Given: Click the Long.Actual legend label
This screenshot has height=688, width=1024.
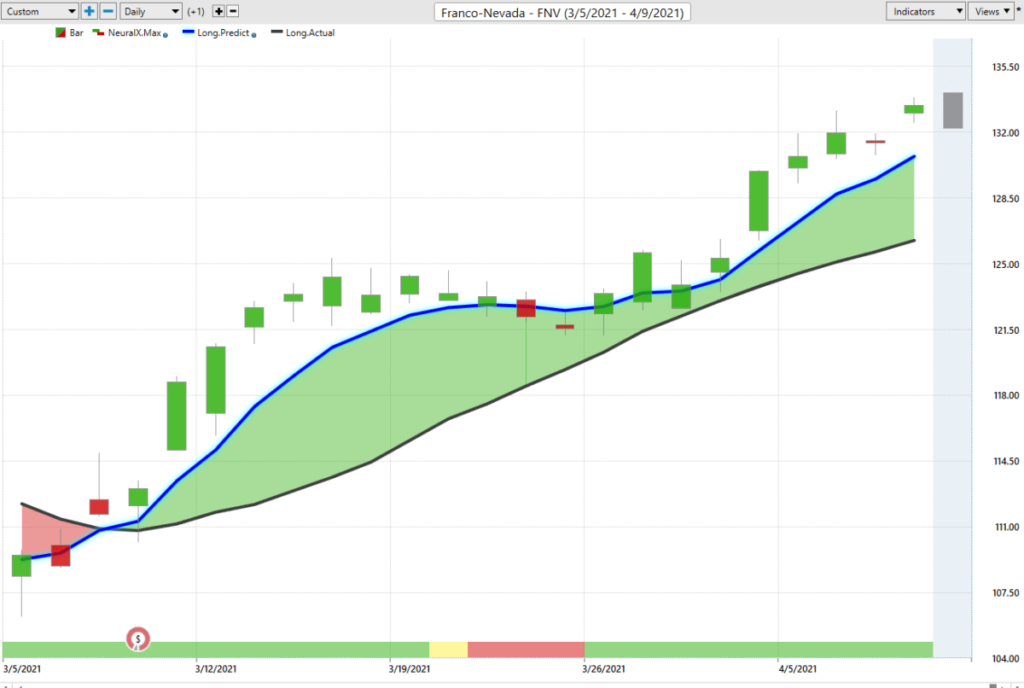Looking at the screenshot, I should coord(310,33).
